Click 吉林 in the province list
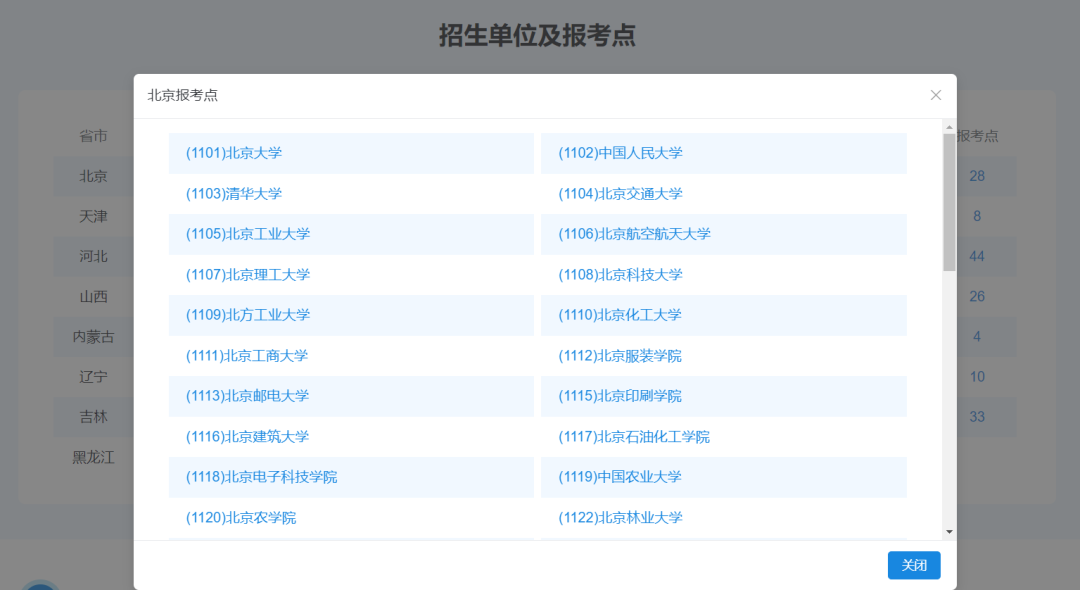 tap(93, 417)
